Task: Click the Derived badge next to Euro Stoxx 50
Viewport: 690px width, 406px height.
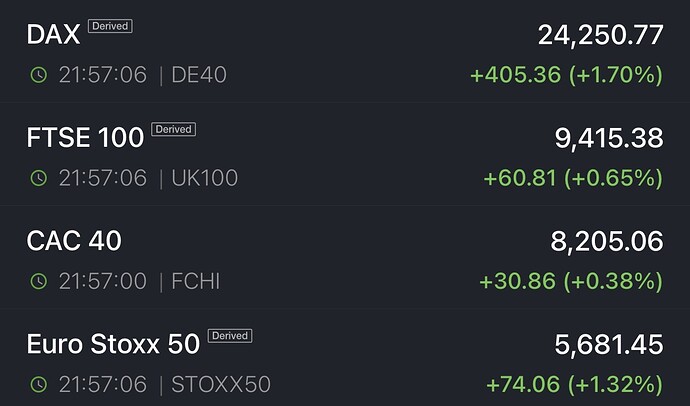Action: [x=229, y=335]
